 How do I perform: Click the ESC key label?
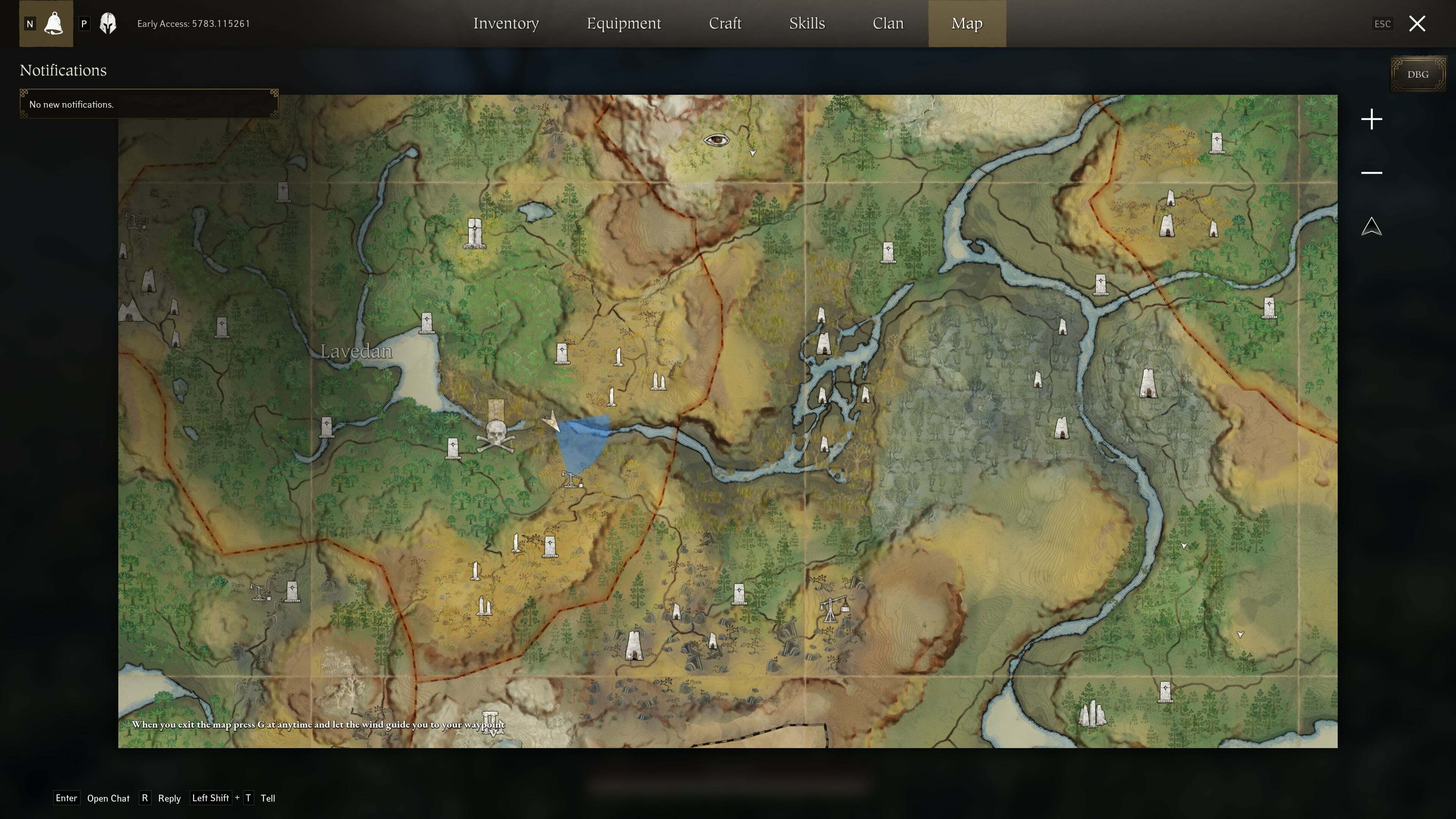coord(1382,24)
